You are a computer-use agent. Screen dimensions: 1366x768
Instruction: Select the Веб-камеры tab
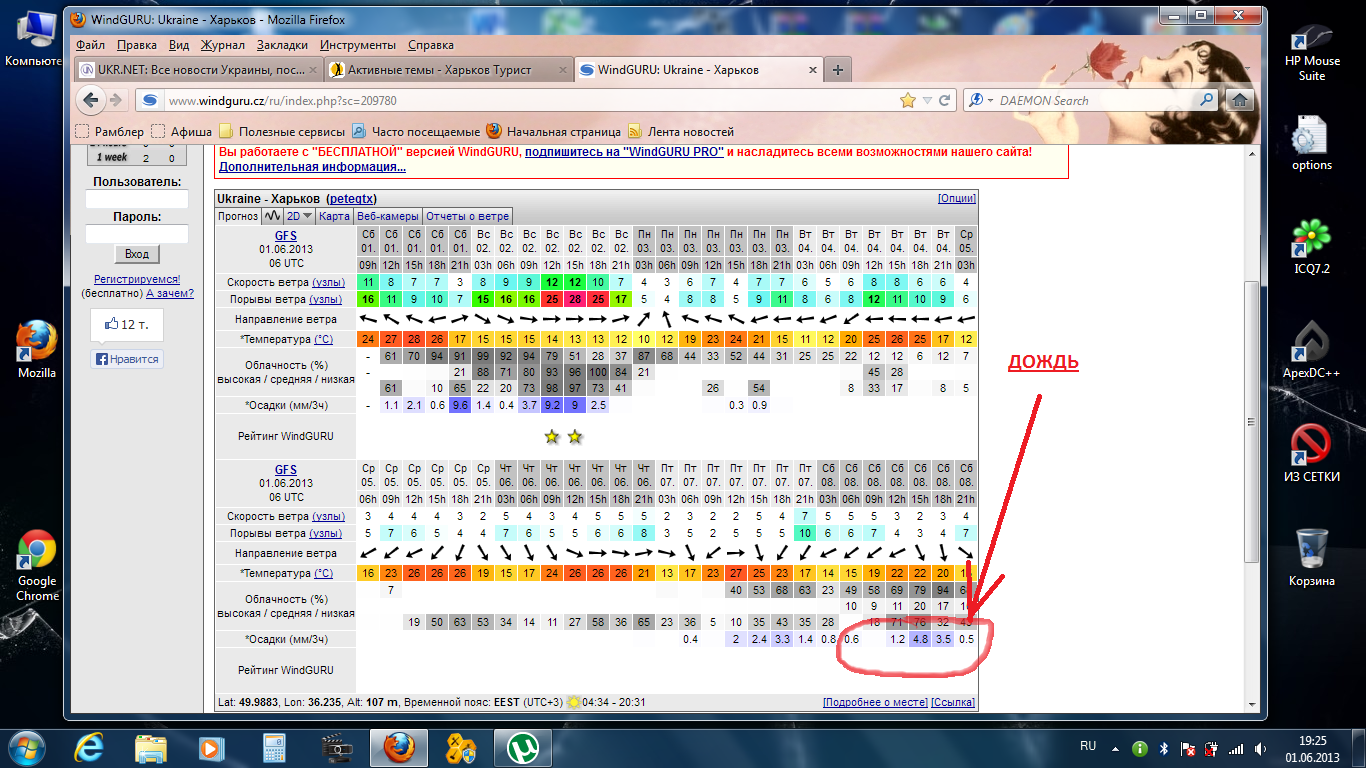[388, 216]
